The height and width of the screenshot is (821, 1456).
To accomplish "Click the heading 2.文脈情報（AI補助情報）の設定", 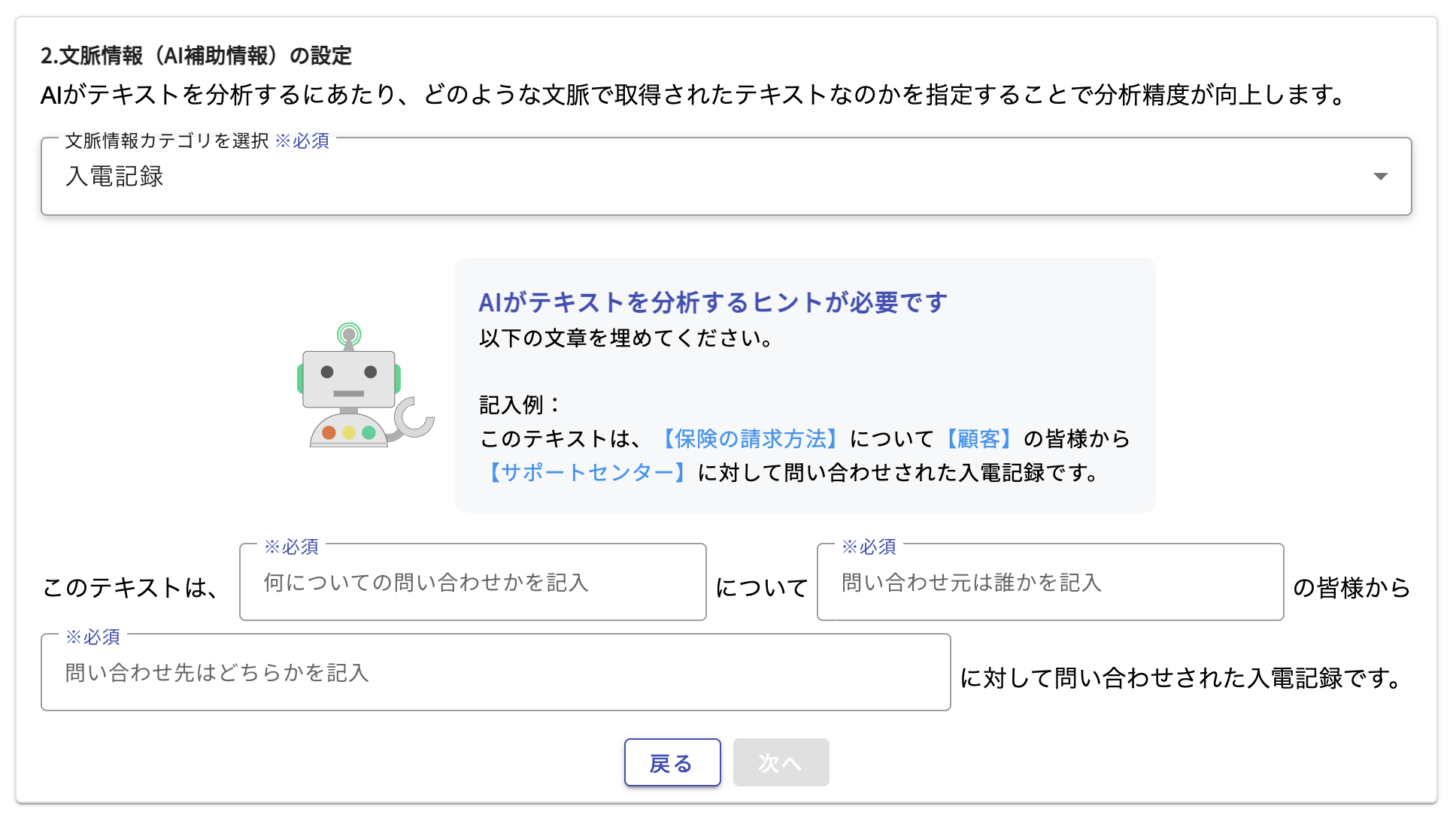I will click(196, 56).
